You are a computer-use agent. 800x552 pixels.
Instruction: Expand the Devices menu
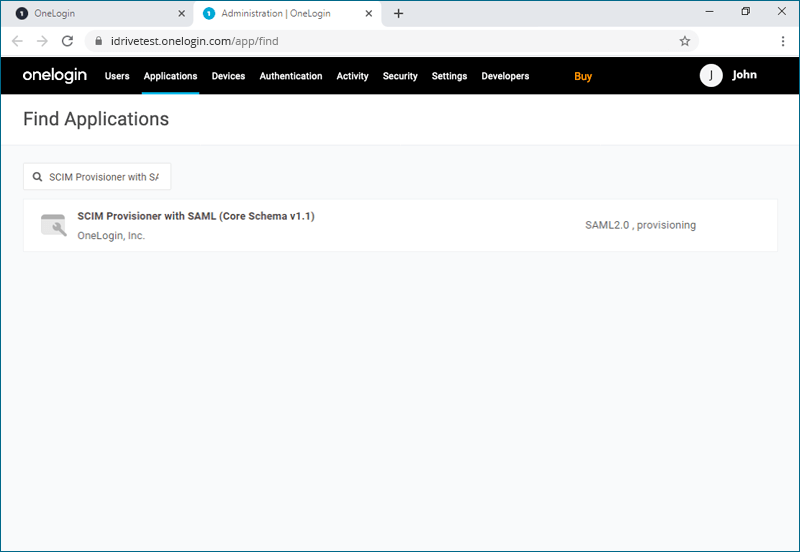pos(228,76)
